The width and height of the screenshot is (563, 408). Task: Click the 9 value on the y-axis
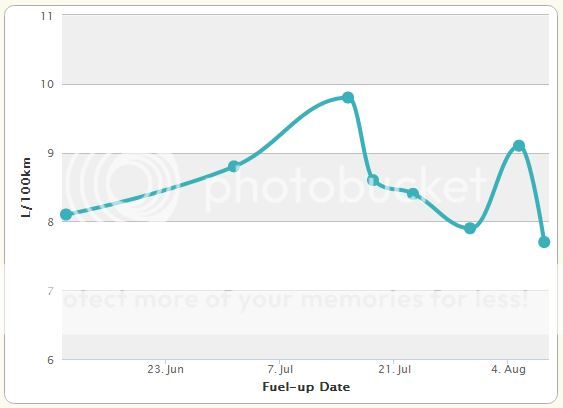50,153
